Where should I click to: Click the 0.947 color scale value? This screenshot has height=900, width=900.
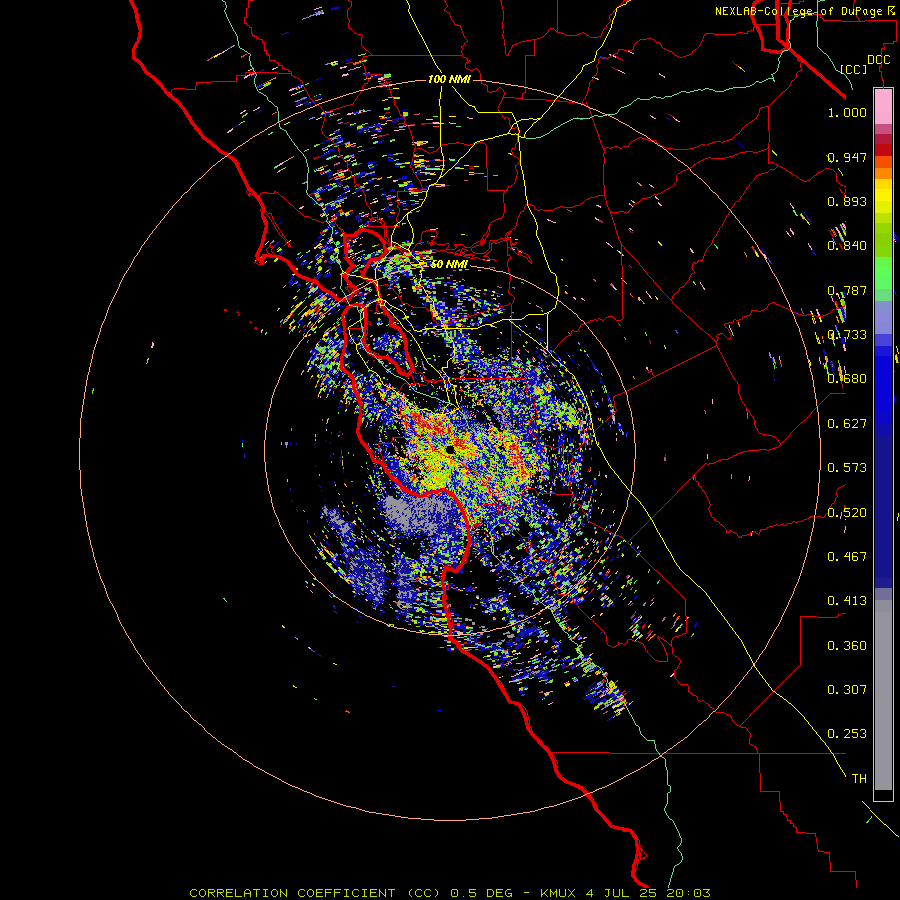(x=847, y=157)
